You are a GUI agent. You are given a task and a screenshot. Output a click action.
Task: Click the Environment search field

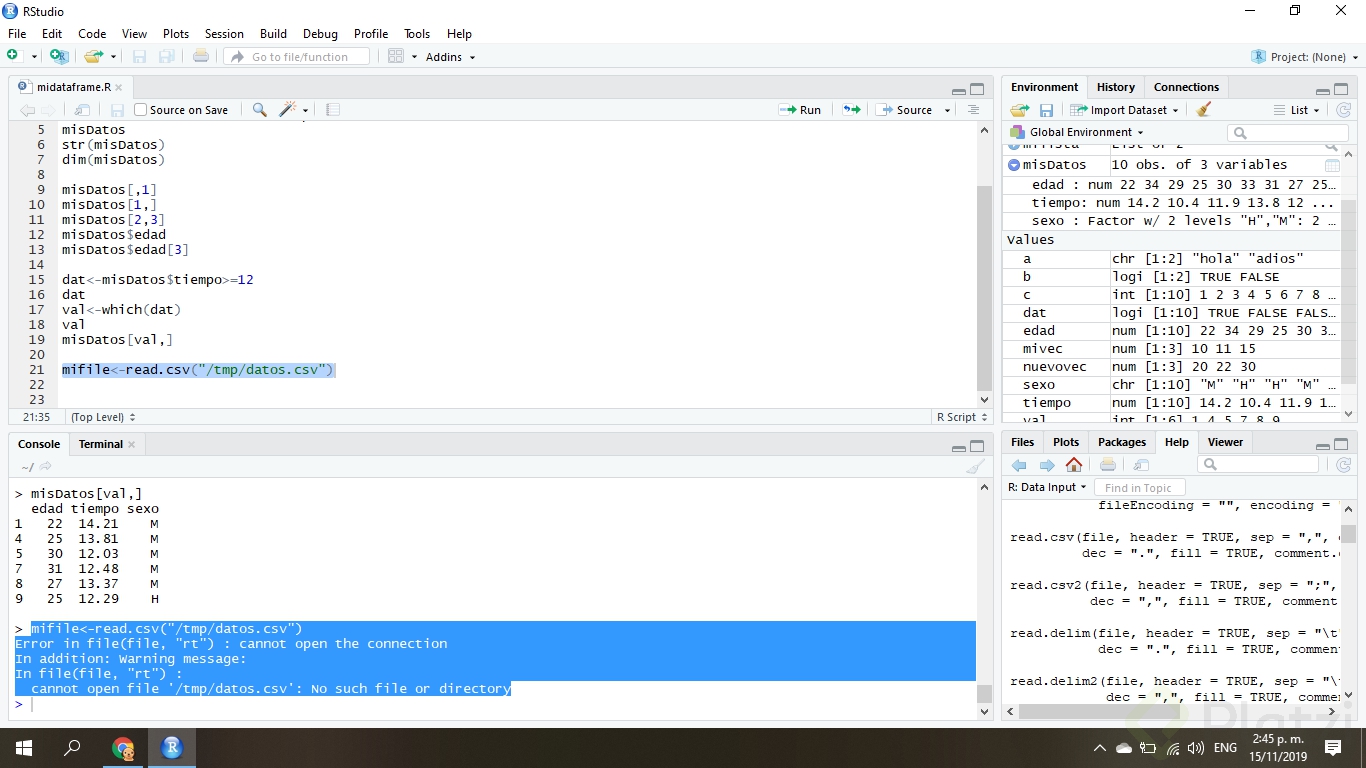click(x=1288, y=133)
